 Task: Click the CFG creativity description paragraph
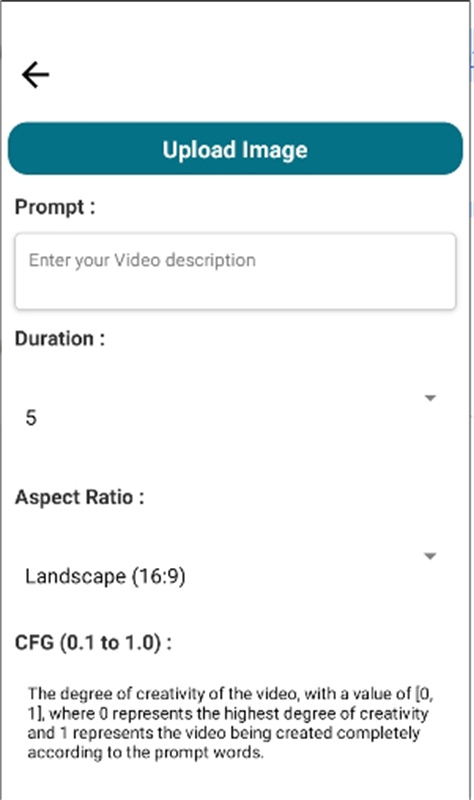click(x=231, y=723)
